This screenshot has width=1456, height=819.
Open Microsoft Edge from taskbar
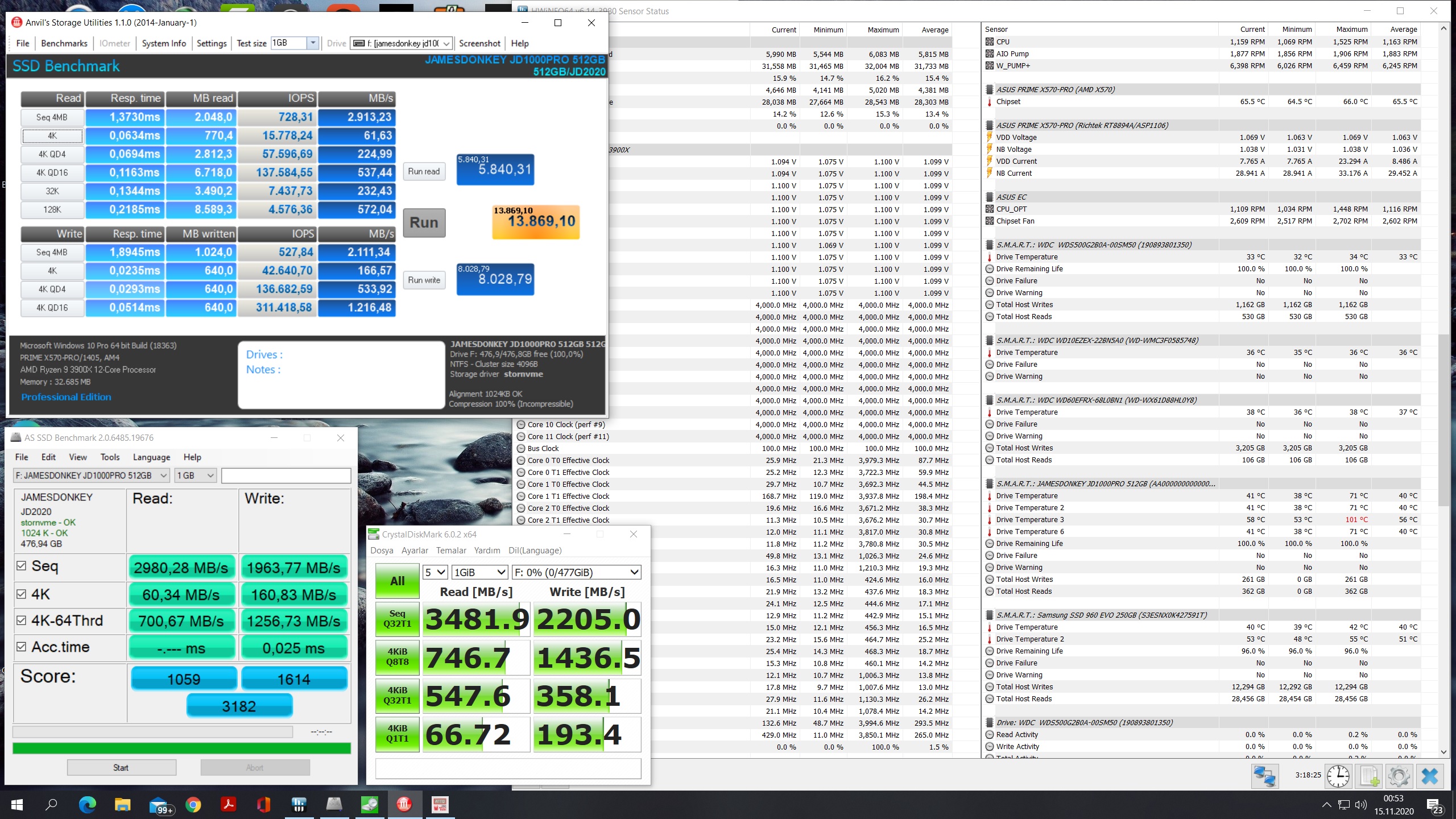(87, 805)
